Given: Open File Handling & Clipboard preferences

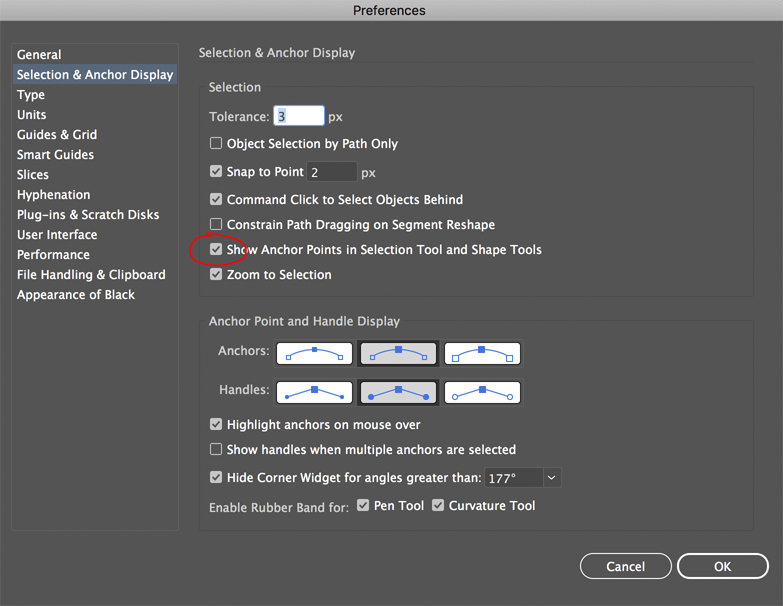Looking at the screenshot, I should [x=91, y=275].
